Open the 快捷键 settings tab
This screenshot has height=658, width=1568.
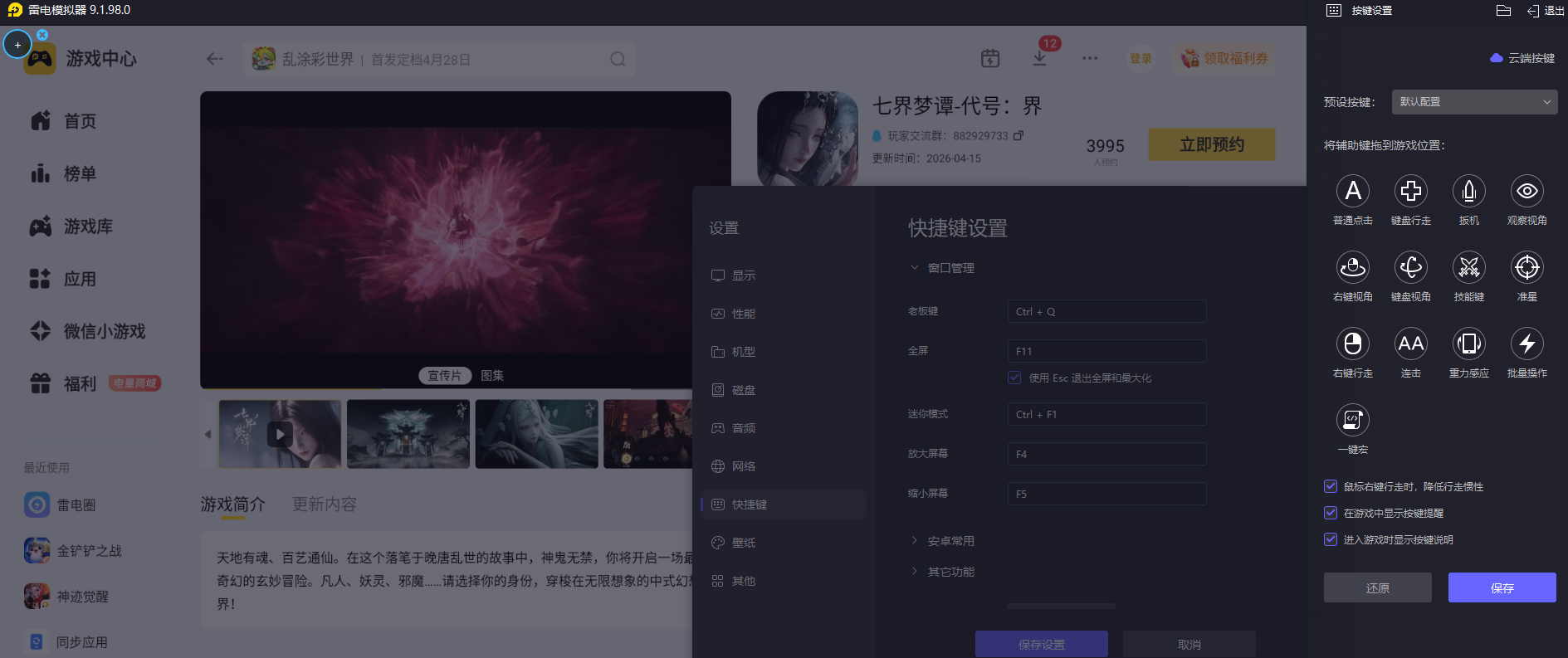(x=749, y=504)
